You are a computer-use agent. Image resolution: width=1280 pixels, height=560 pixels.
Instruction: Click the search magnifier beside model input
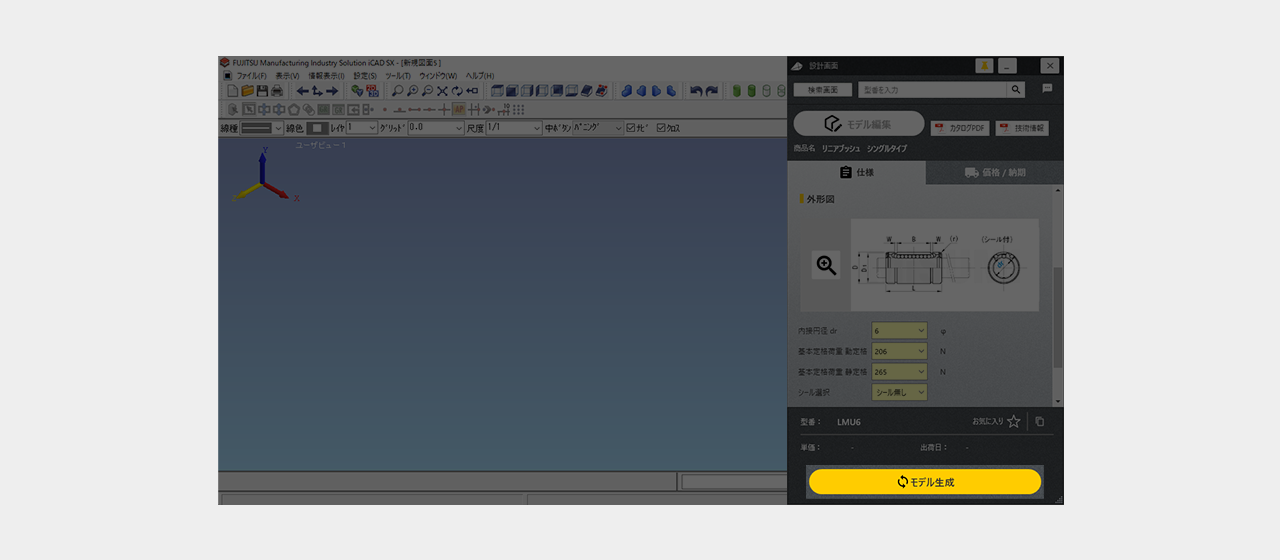pos(1016,90)
